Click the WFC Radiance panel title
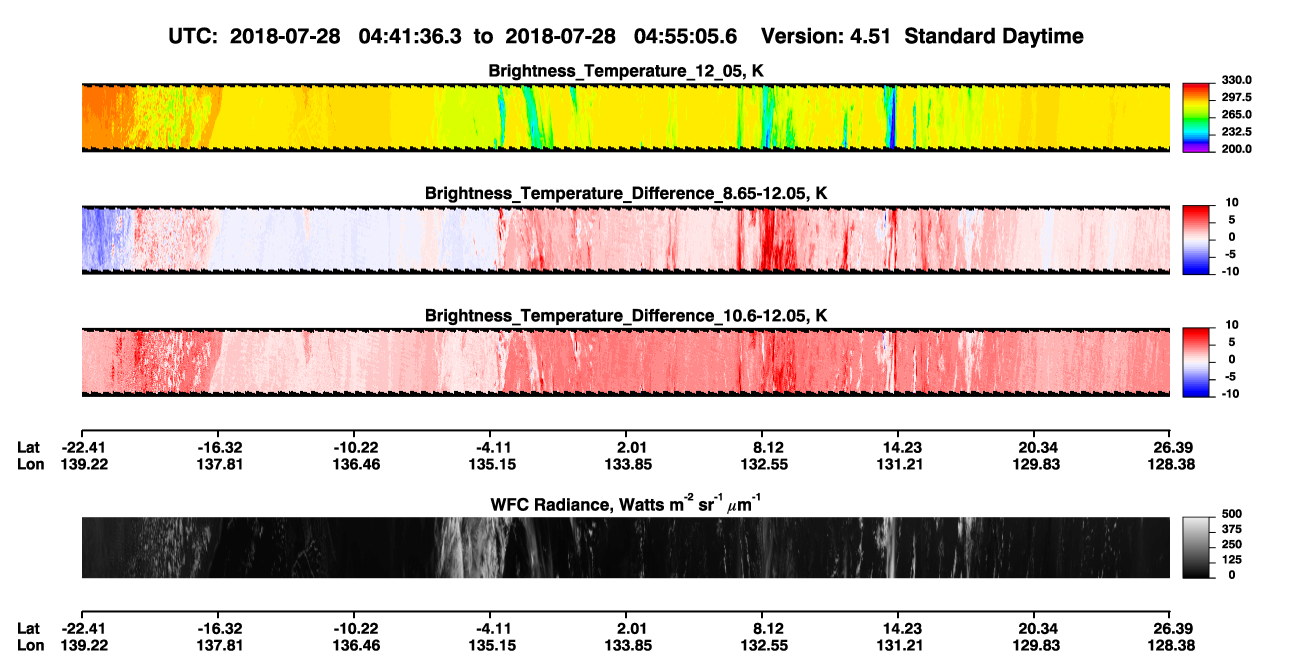Screen dimensions: 1300x667 pyautogui.click(x=626, y=503)
